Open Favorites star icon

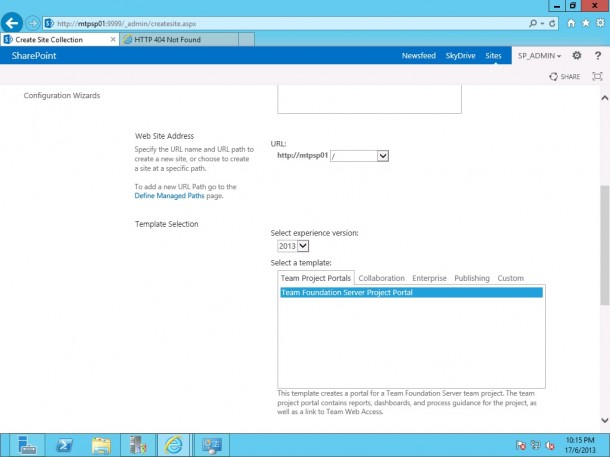click(x=586, y=23)
